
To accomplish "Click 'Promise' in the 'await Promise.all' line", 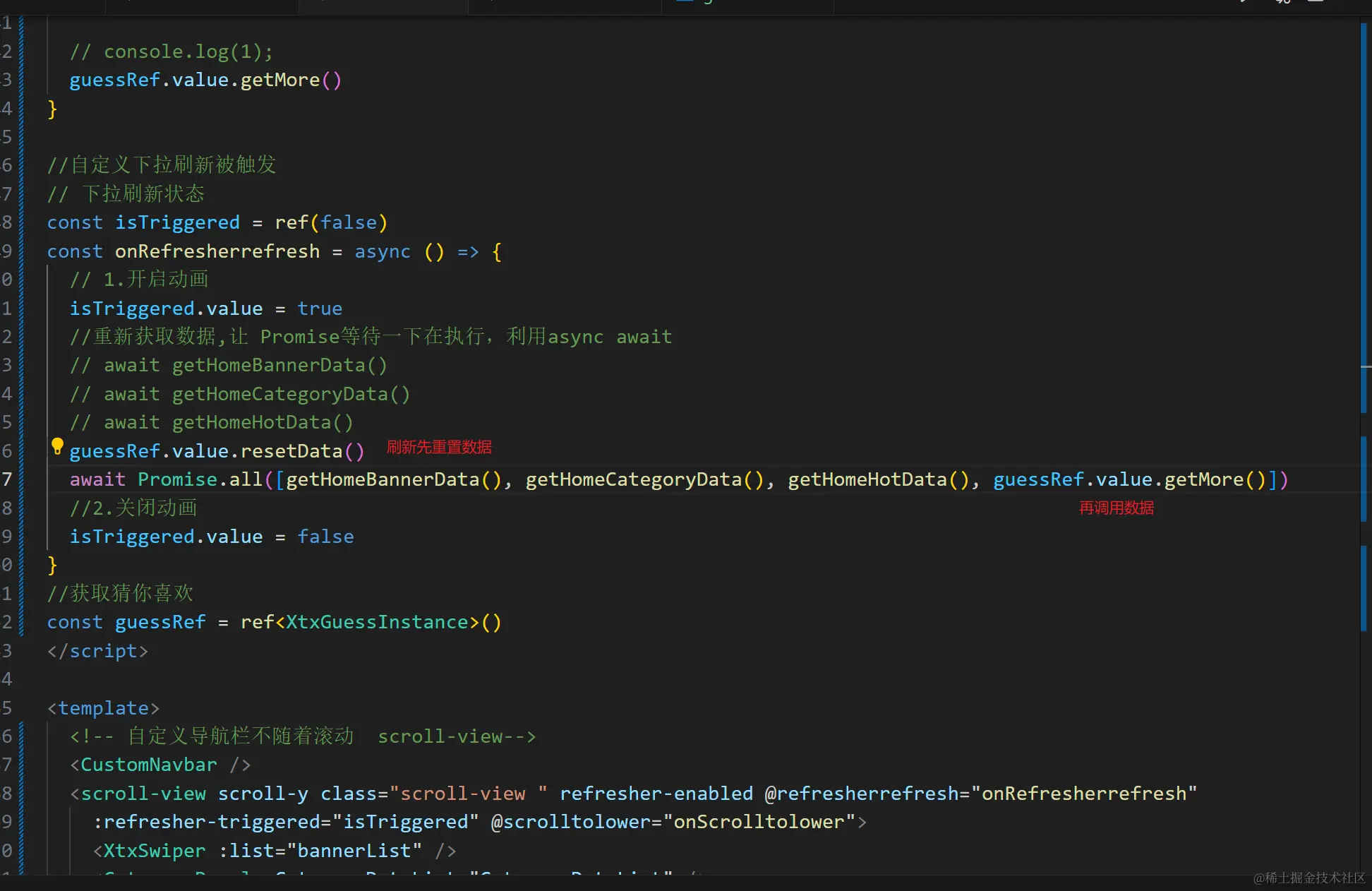I will click(x=178, y=480).
